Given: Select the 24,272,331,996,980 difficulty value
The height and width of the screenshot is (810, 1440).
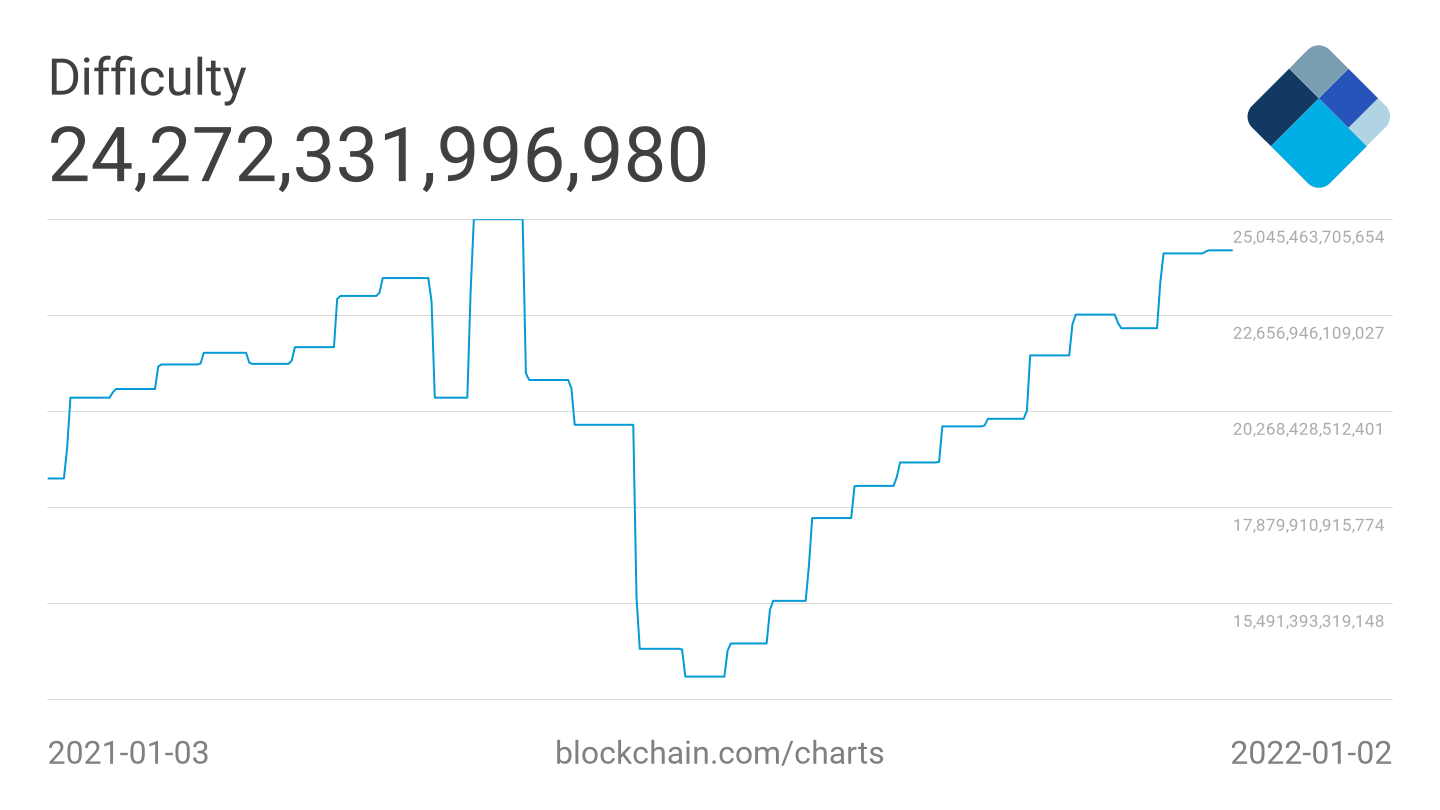Looking at the screenshot, I should pyautogui.click(x=378, y=155).
